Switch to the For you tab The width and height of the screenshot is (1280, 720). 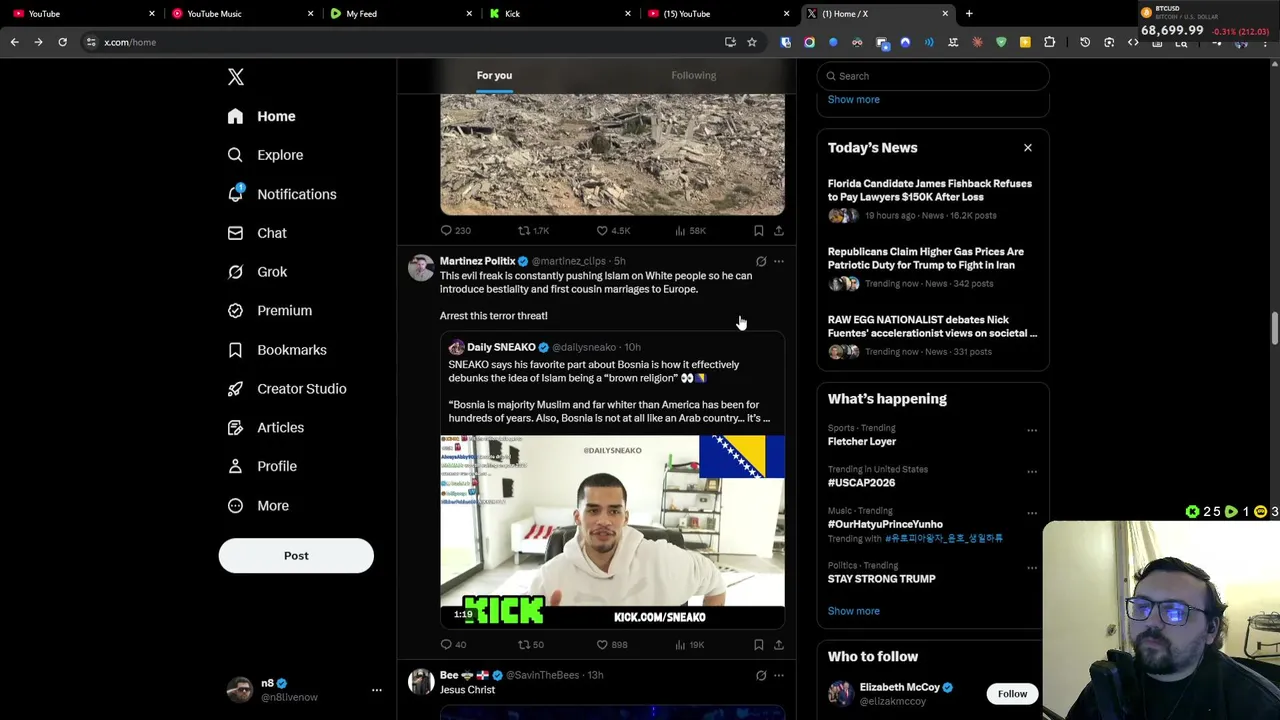pyautogui.click(x=494, y=76)
